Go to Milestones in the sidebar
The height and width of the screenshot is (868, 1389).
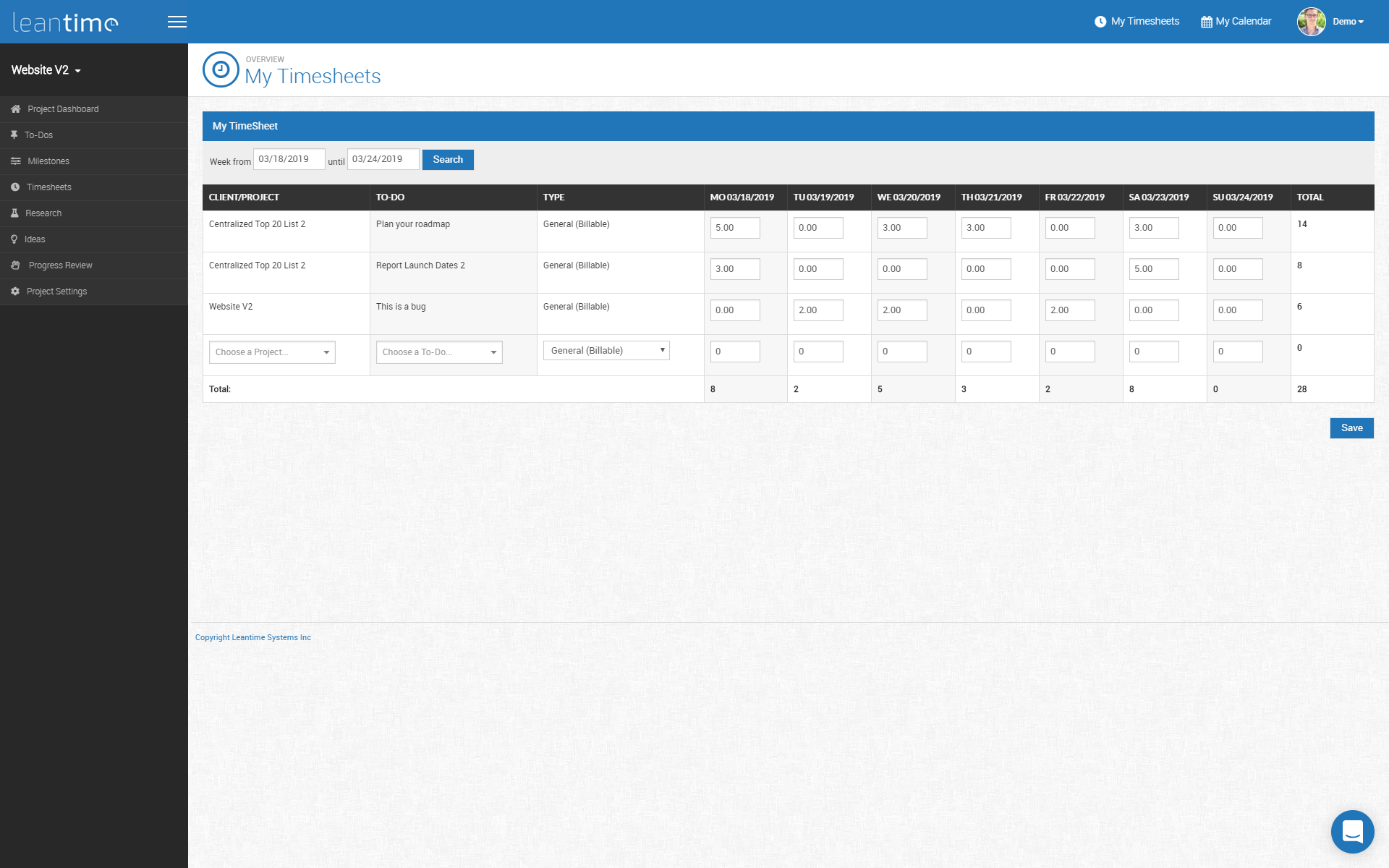coord(48,161)
